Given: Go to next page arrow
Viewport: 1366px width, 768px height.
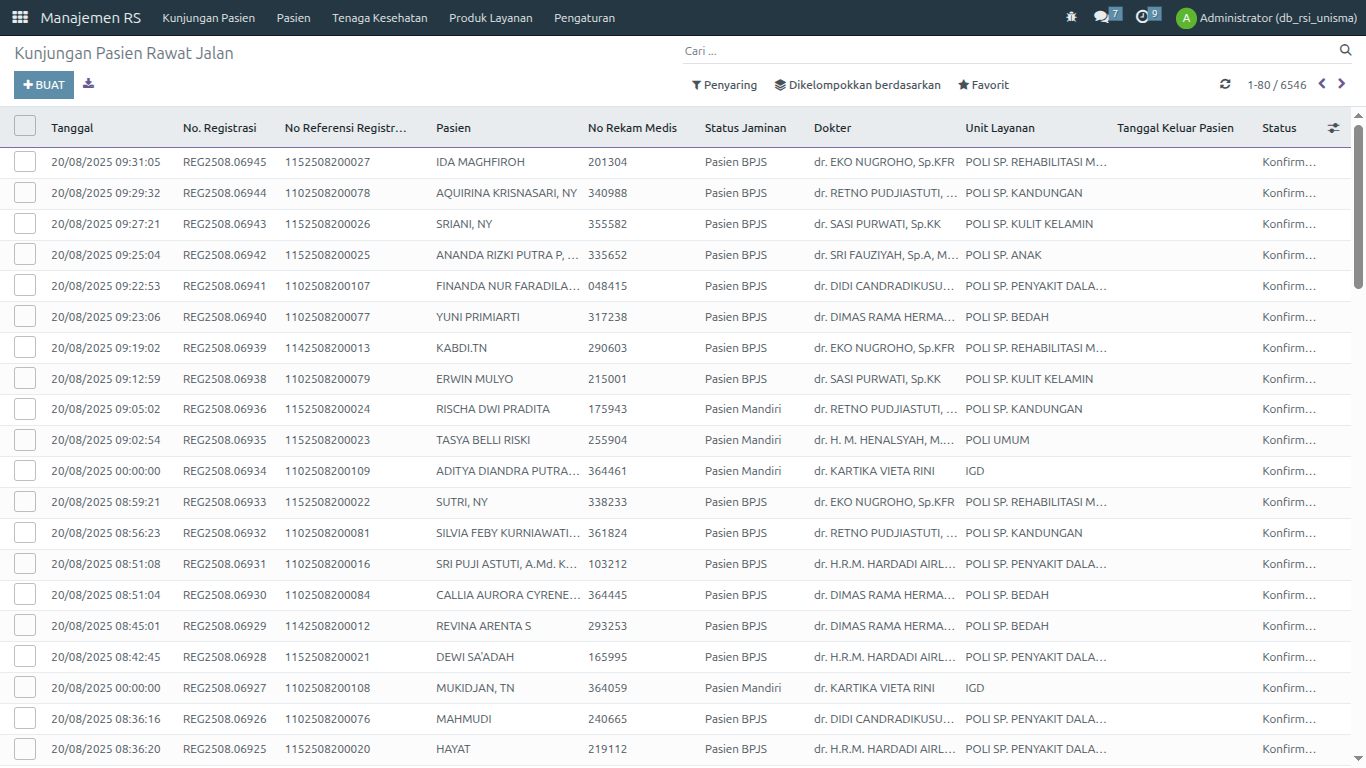Looking at the screenshot, I should point(1342,85).
